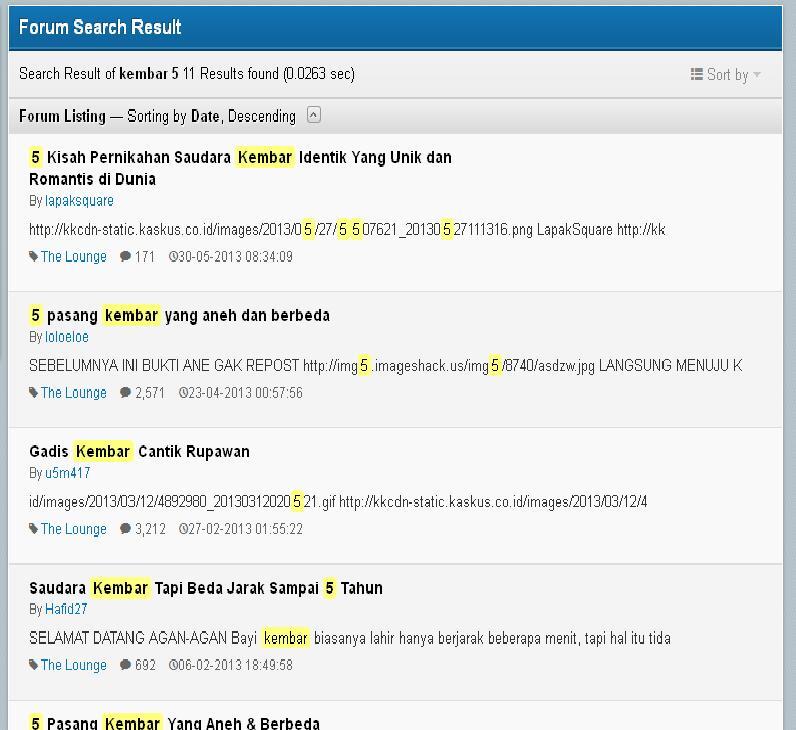Collapse the Forum Listing section
This screenshot has height=730, width=796.
click(x=313, y=115)
